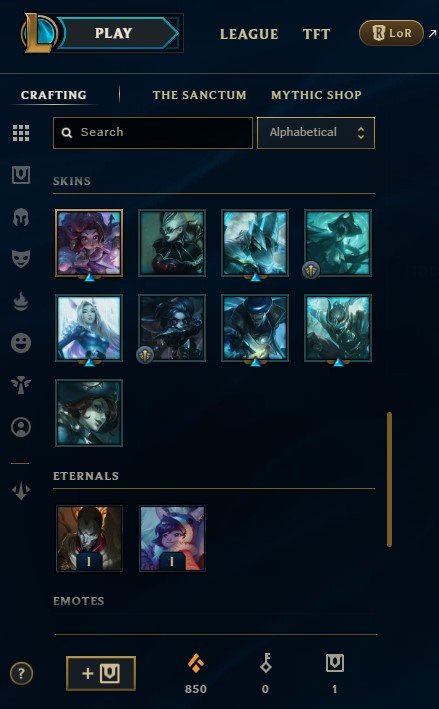The image size is (439, 709).
Task: Open the Mythic Shop tab
Action: point(316,95)
